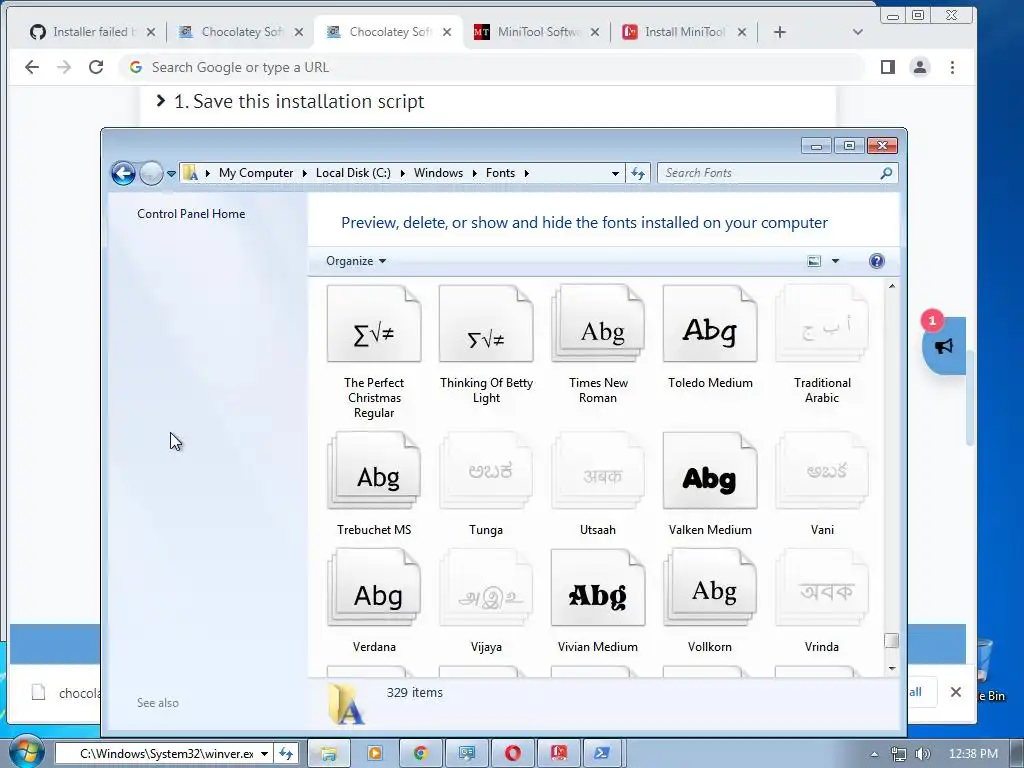The width and height of the screenshot is (1024, 768).
Task: Open the browser profile icon
Action: (x=920, y=67)
